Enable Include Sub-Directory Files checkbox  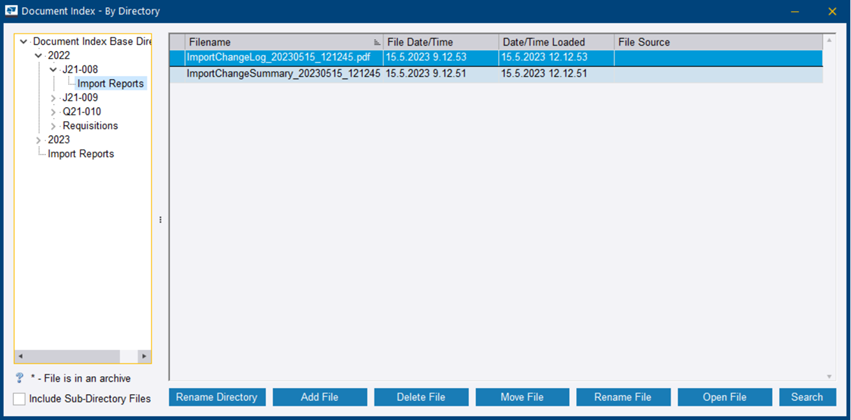click(20, 398)
